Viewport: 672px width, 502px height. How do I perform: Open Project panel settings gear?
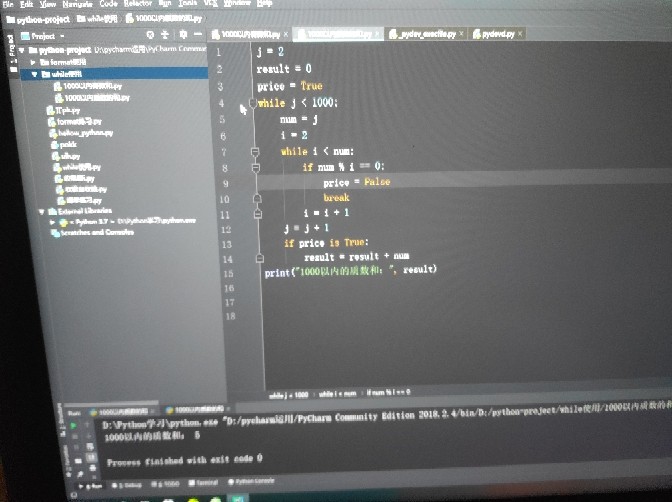(x=183, y=34)
